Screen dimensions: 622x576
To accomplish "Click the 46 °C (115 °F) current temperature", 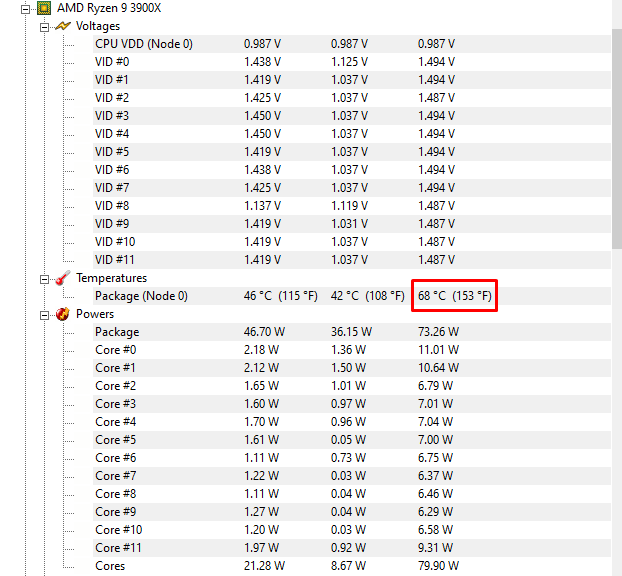I will [x=281, y=296].
